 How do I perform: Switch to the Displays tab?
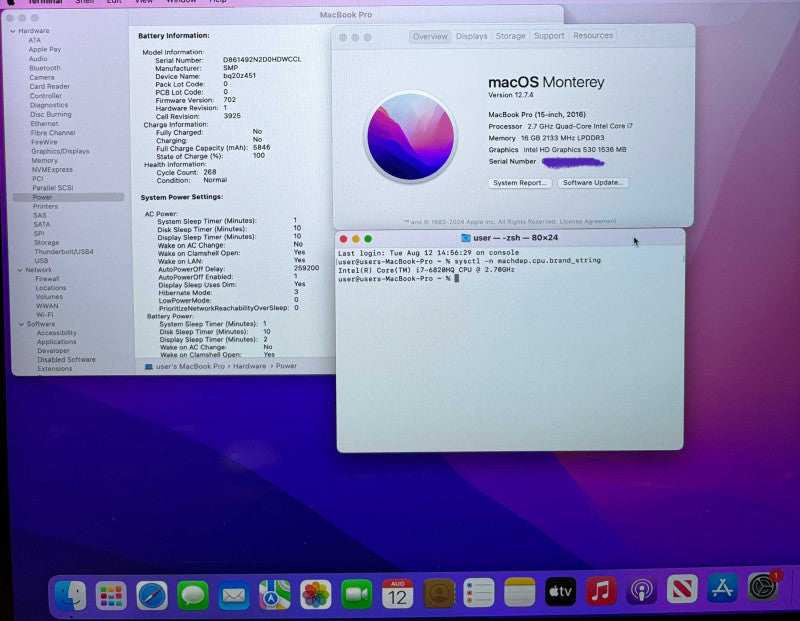point(471,36)
